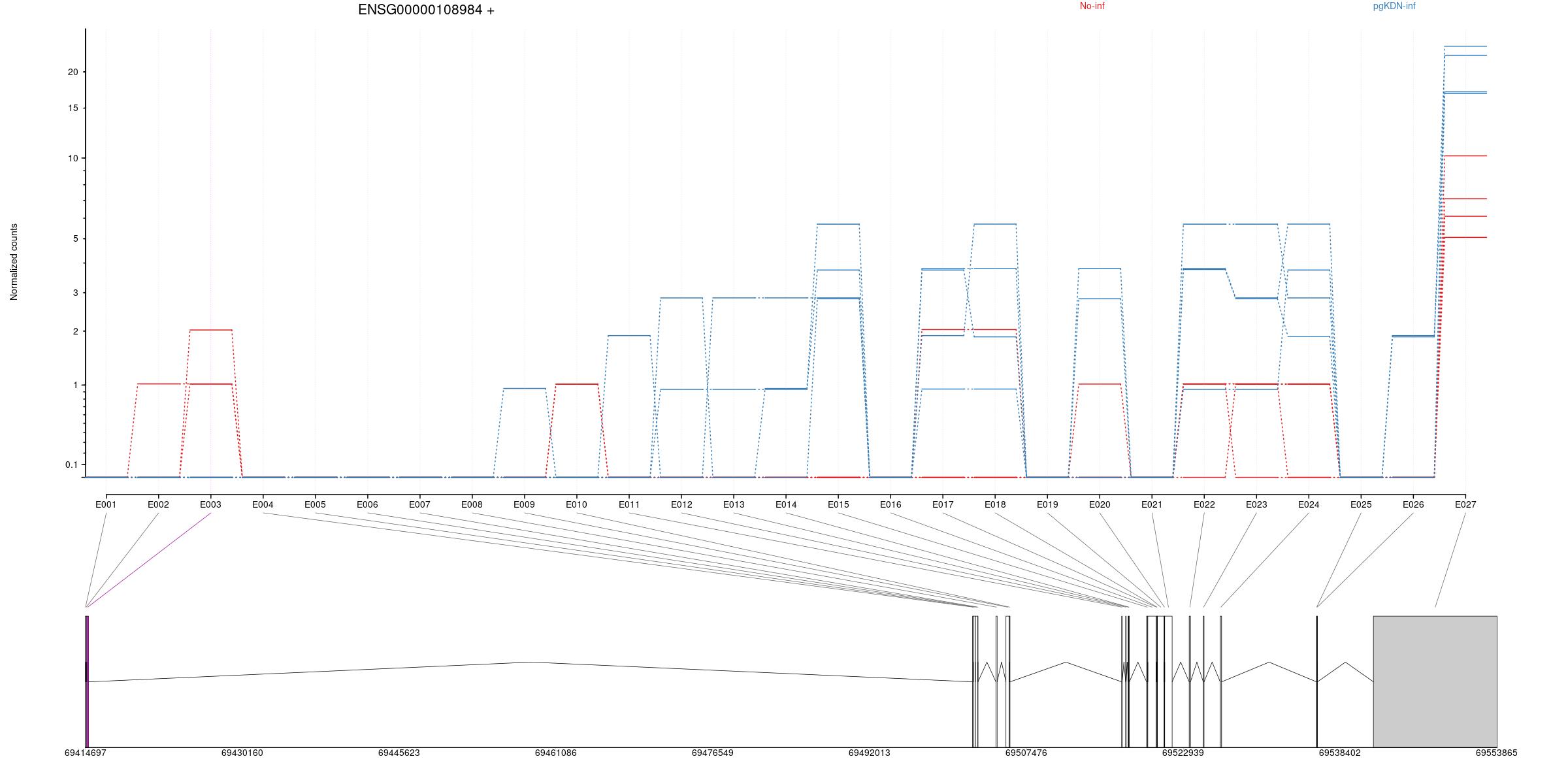Click exon label E011
The image size is (1568, 784).
click(629, 504)
